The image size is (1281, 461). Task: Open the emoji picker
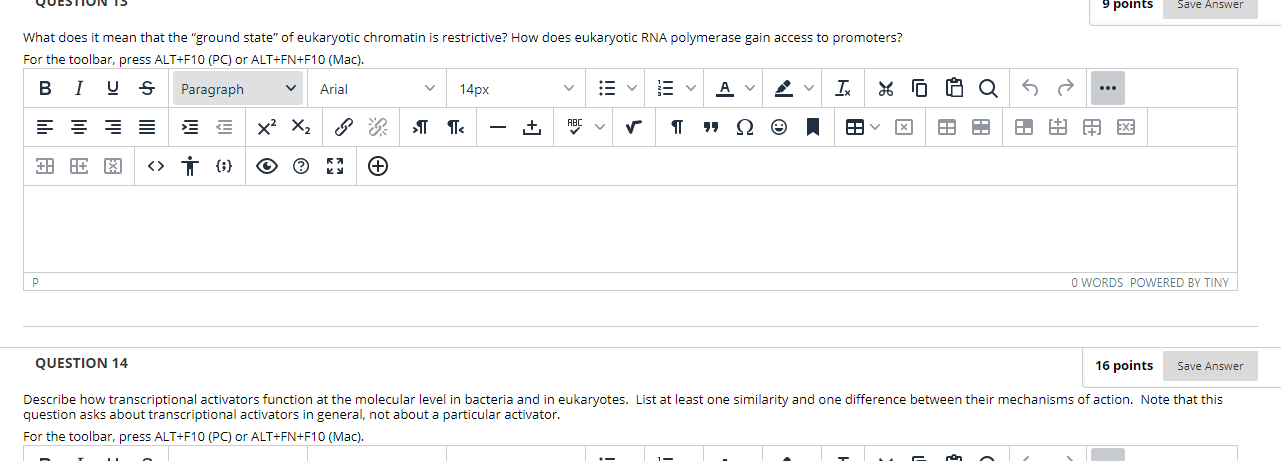(x=779, y=127)
